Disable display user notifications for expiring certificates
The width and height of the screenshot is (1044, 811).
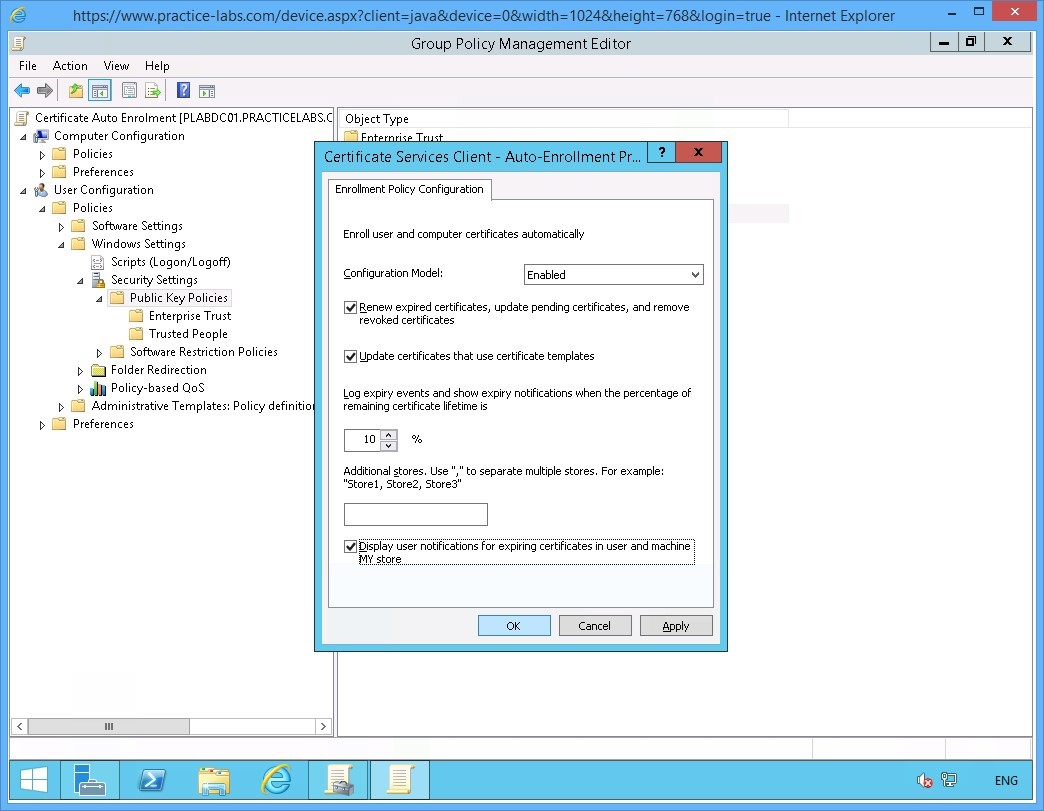[x=351, y=547]
